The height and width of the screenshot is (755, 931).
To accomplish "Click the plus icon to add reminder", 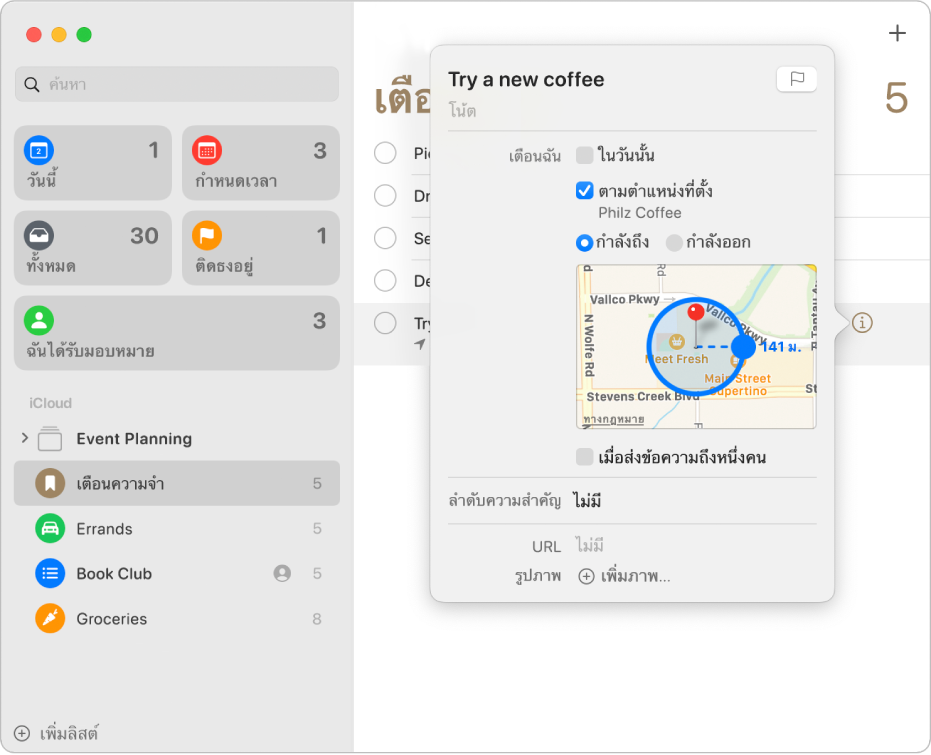I will (897, 34).
